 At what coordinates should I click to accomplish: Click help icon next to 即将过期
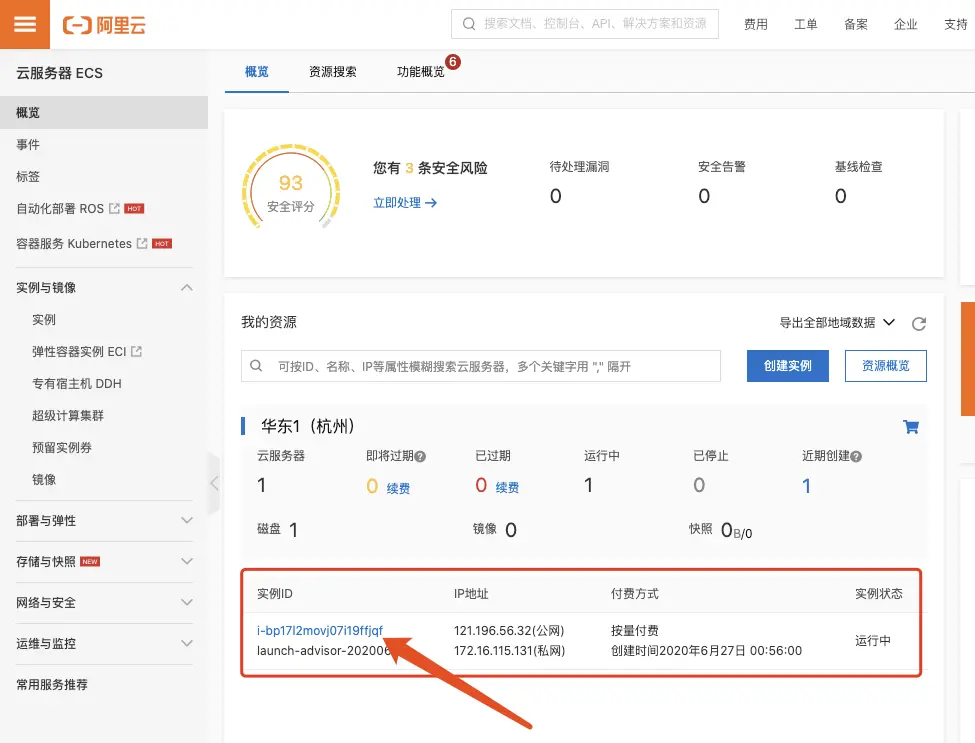click(420, 456)
